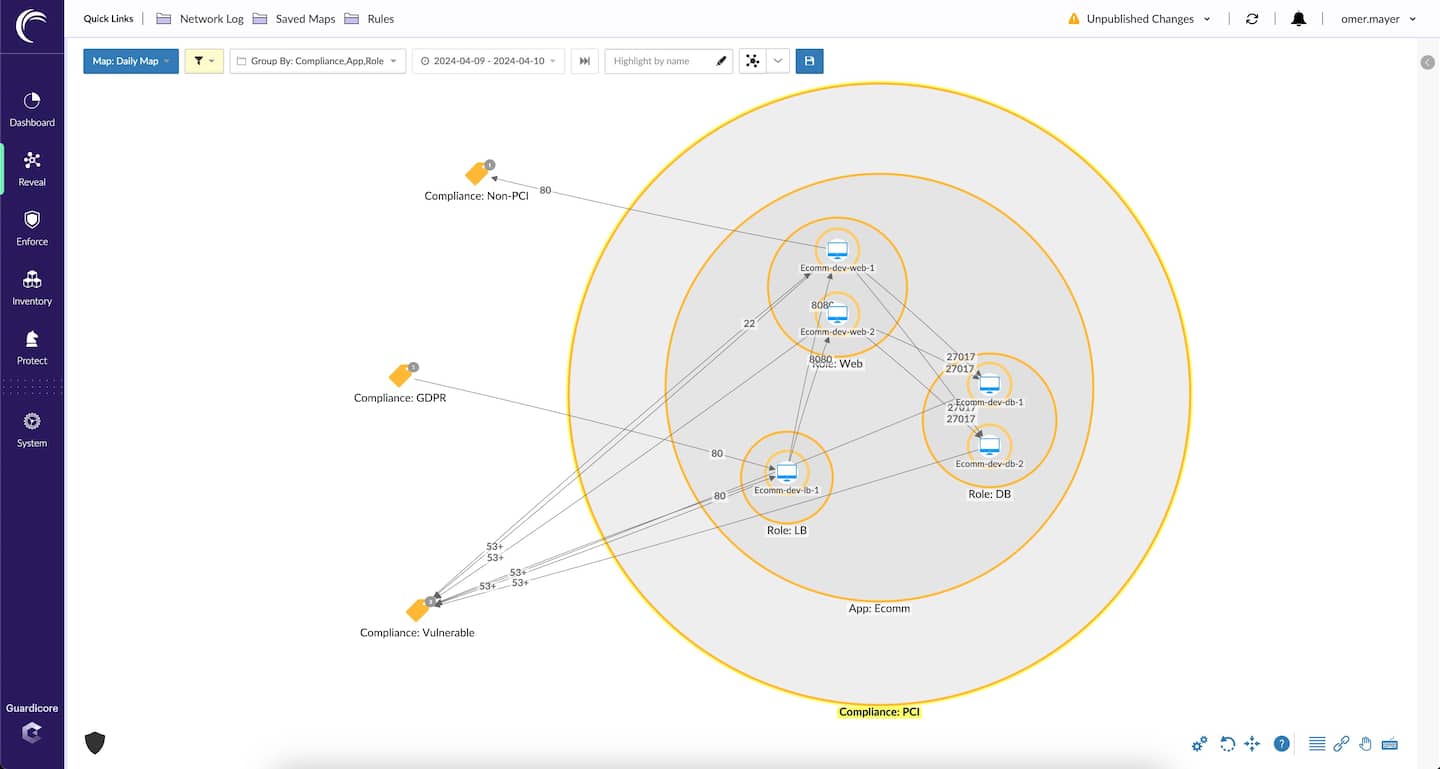Open the date range dropdown

click(488, 61)
